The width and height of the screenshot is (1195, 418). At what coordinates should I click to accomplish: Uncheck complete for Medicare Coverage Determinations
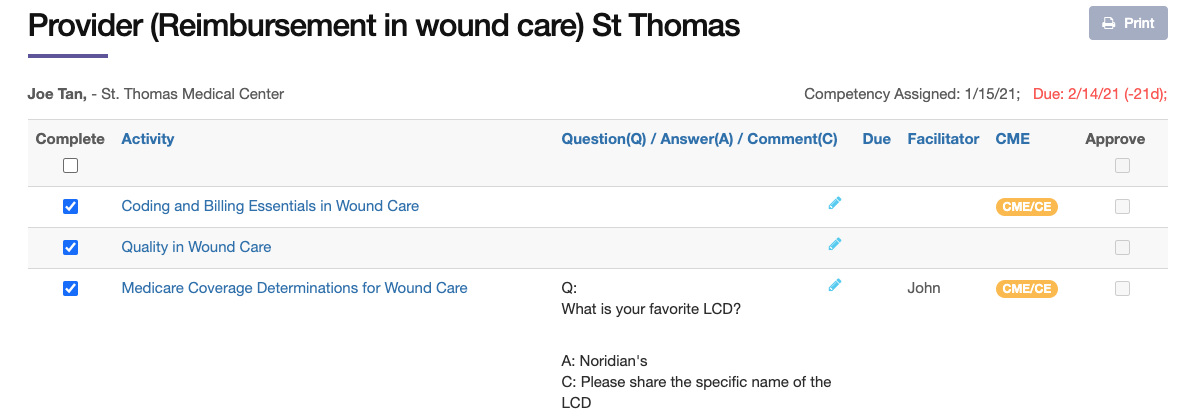[70, 289]
